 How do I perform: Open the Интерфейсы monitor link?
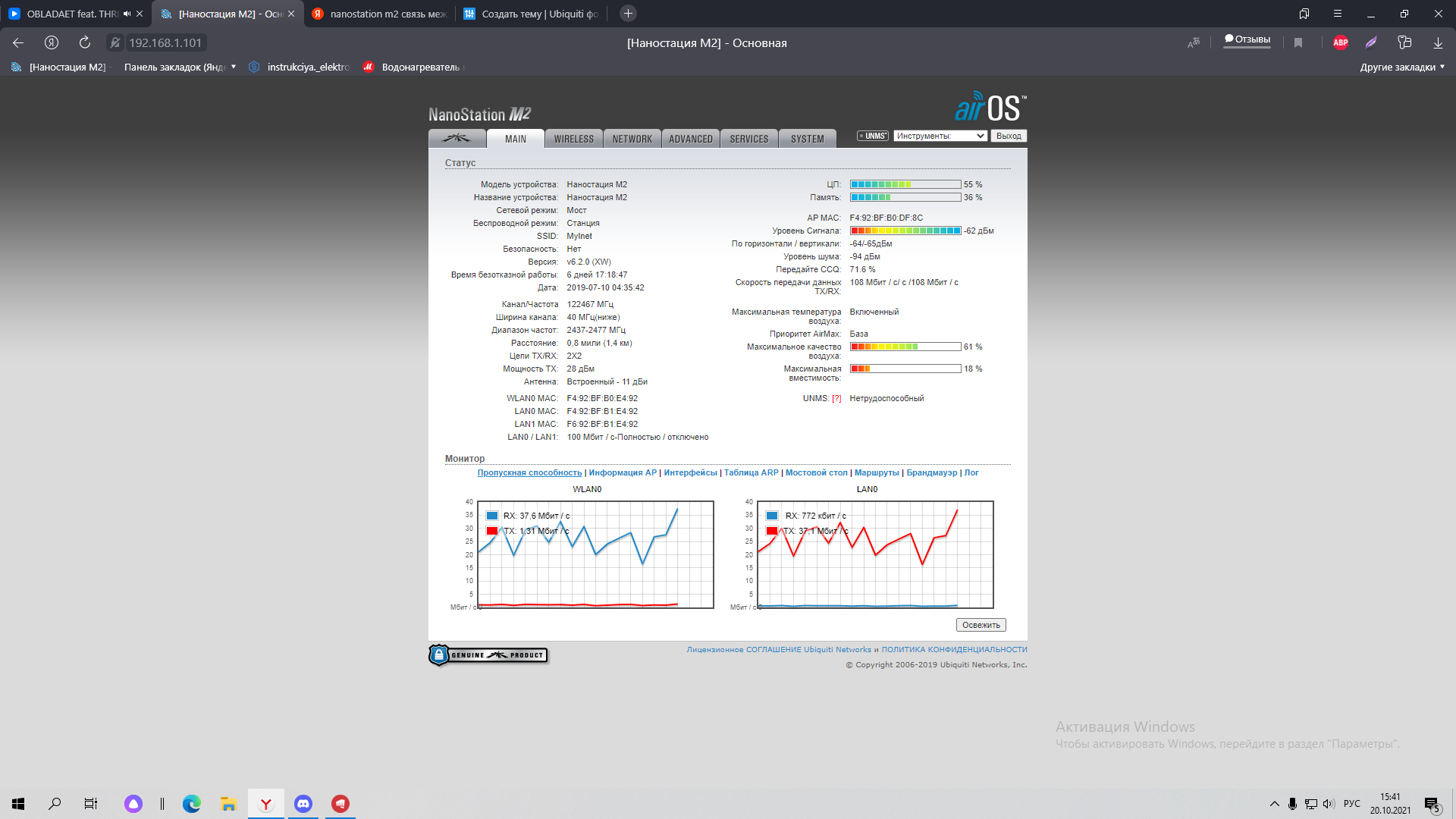click(690, 473)
